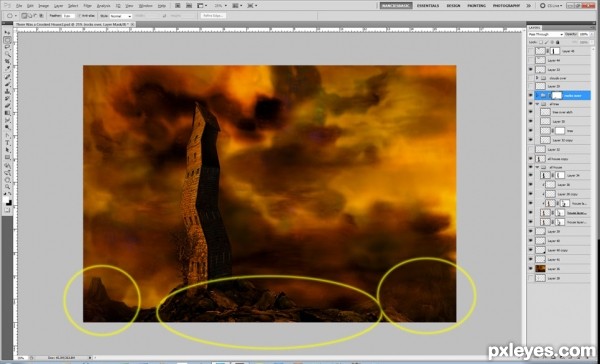Toggle Quick Mask mode button
The image size is (600, 364).
[x=7, y=210]
